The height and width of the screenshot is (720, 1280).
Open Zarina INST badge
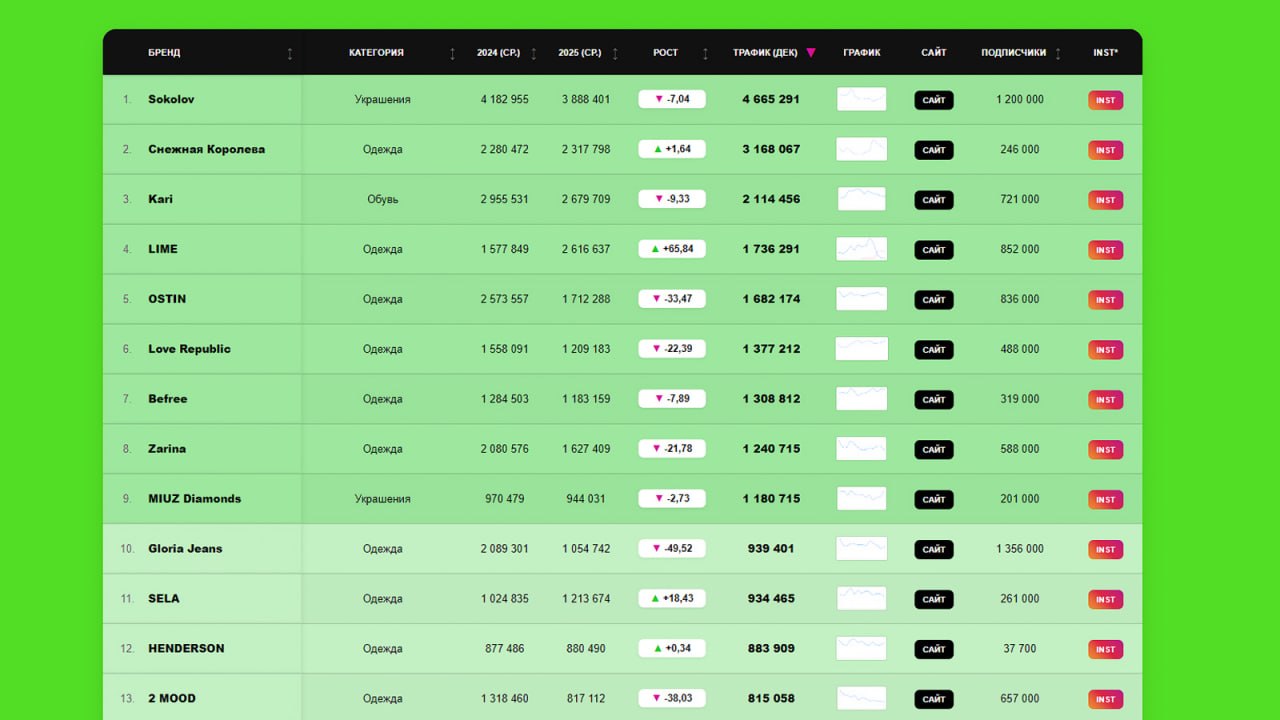tap(1105, 450)
